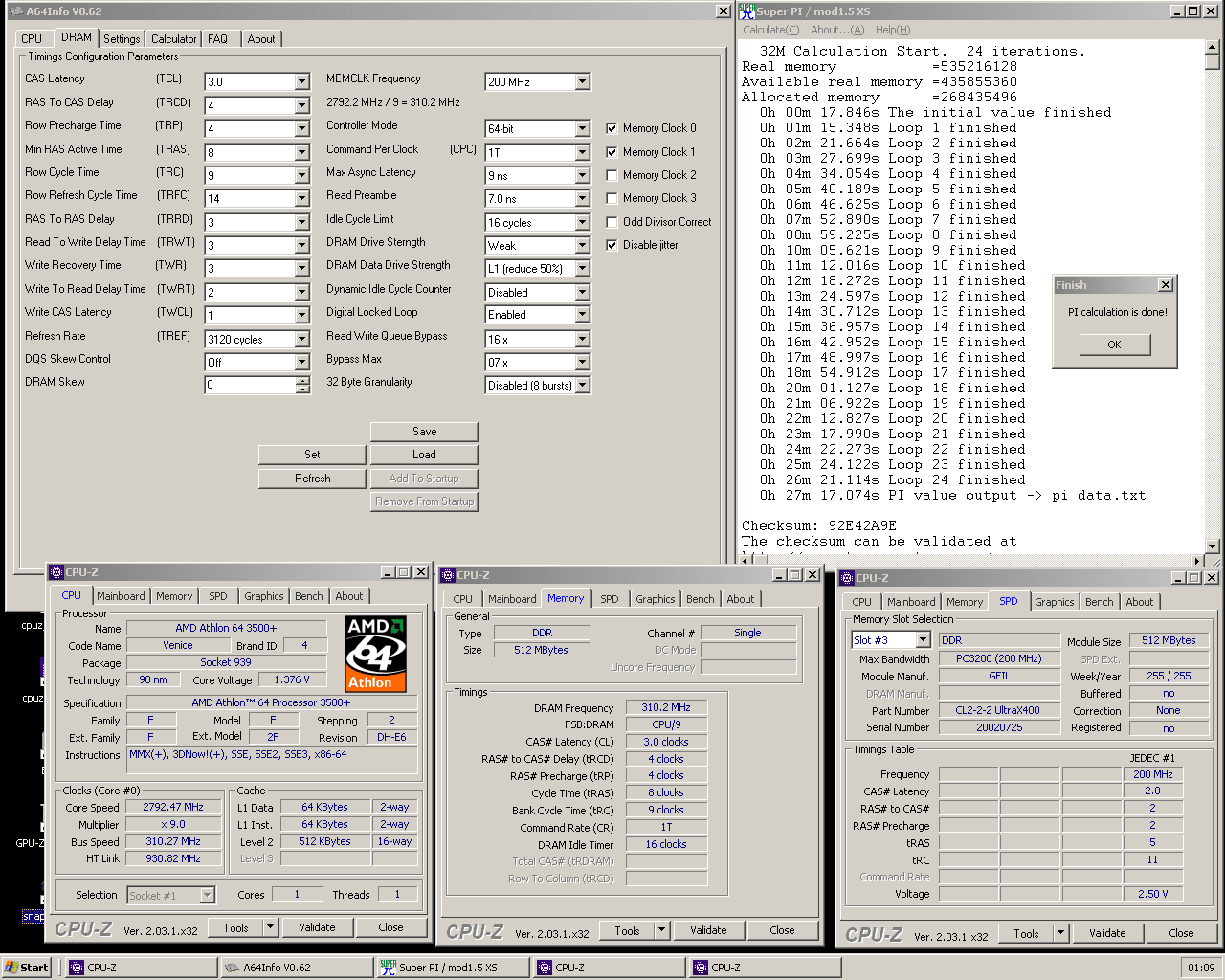Click Super PI horizontal scrollbar right arrow
1225x980 pixels.
pyautogui.click(x=1197, y=561)
